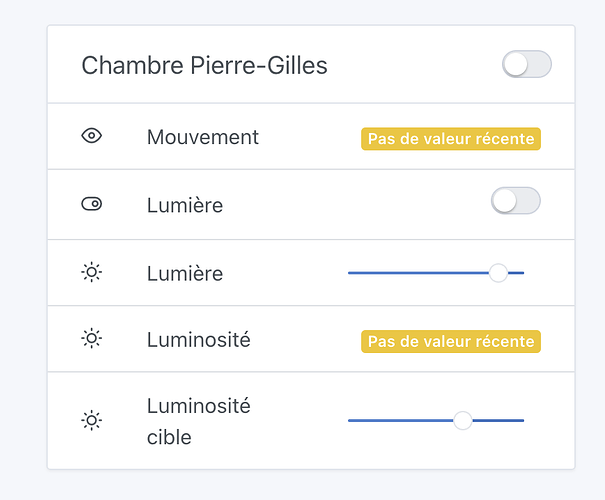Click the Luminosité label with the badge
The width and height of the screenshot is (605, 500).
coord(198,340)
